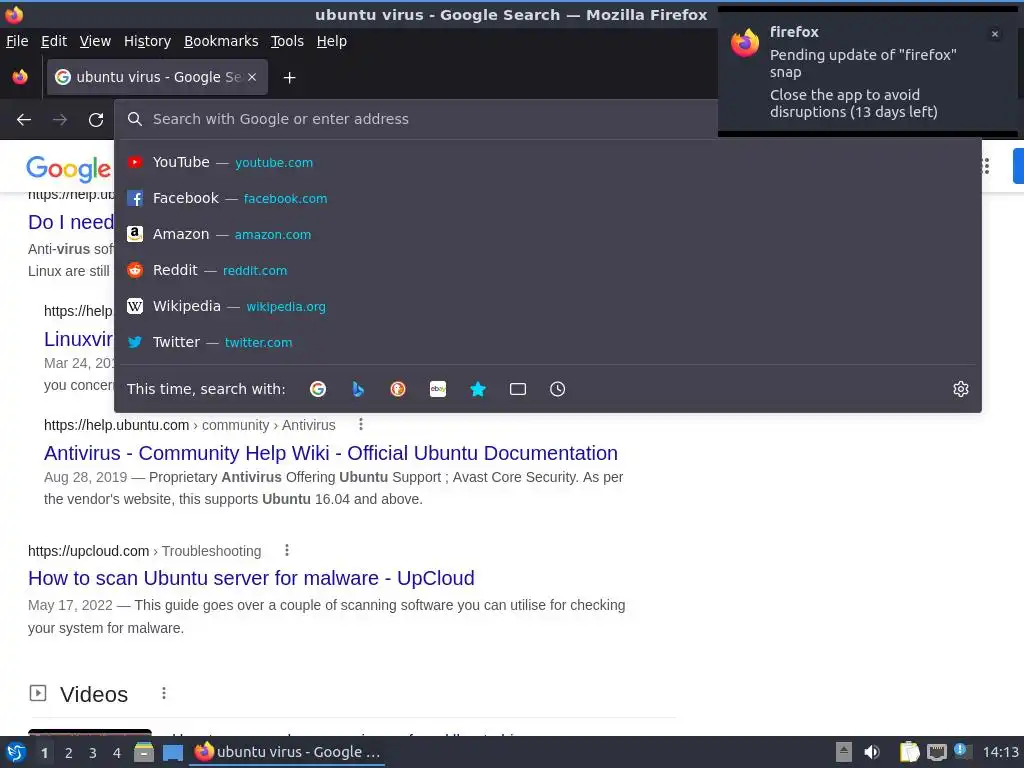The height and width of the screenshot is (768, 1024).
Task: Open a new tab with plus button
Action: point(289,78)
